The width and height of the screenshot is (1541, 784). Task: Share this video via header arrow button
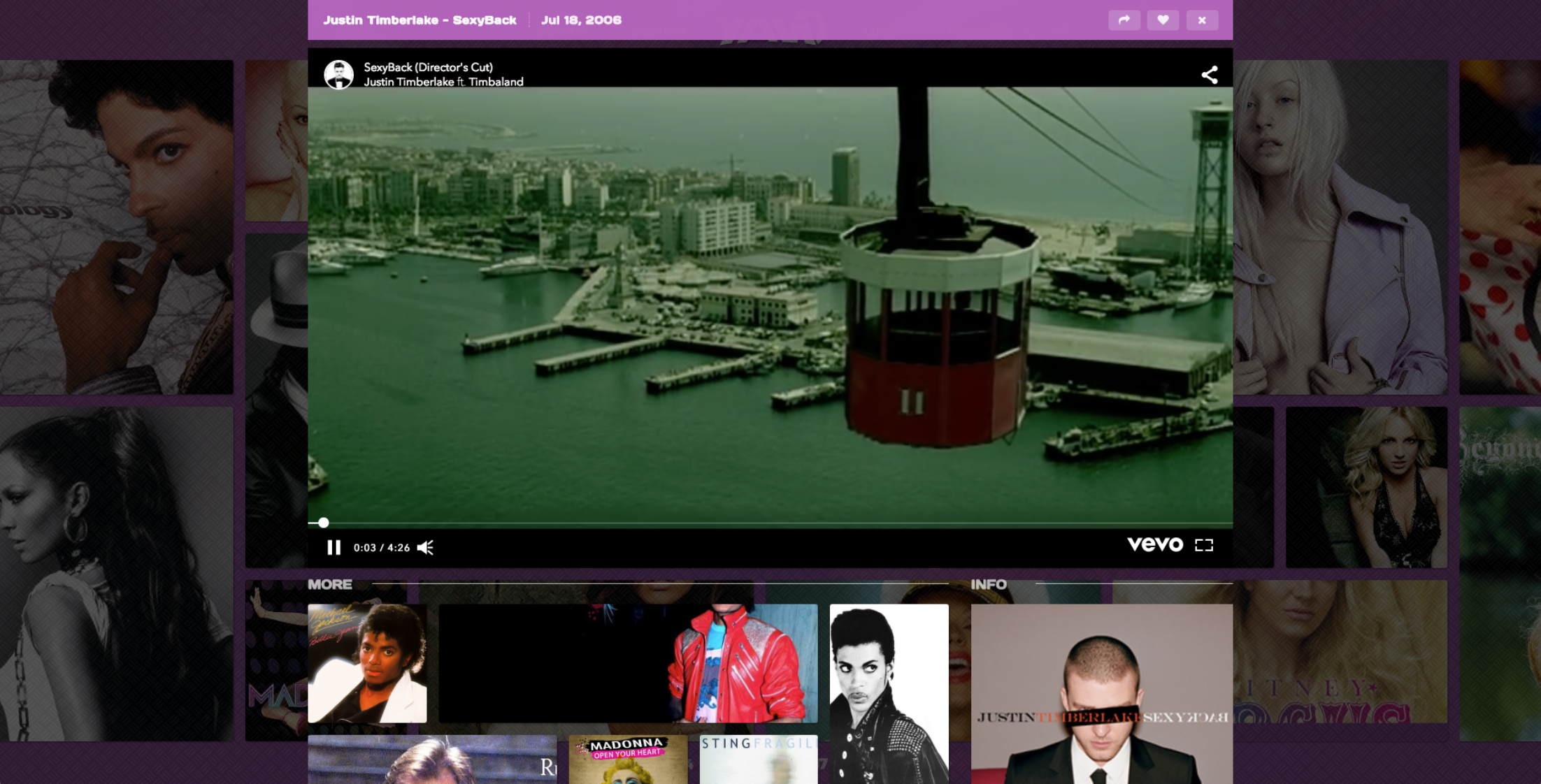point(1124,20)
